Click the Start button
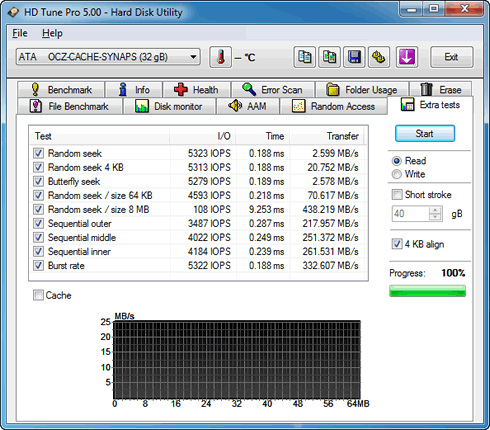Screen dimensions: 490x430 tap(425, 134)
